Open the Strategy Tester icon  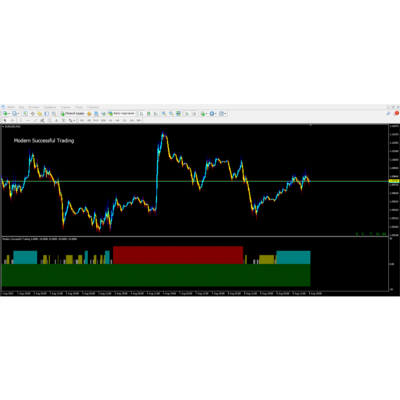(x=53, y=113)
